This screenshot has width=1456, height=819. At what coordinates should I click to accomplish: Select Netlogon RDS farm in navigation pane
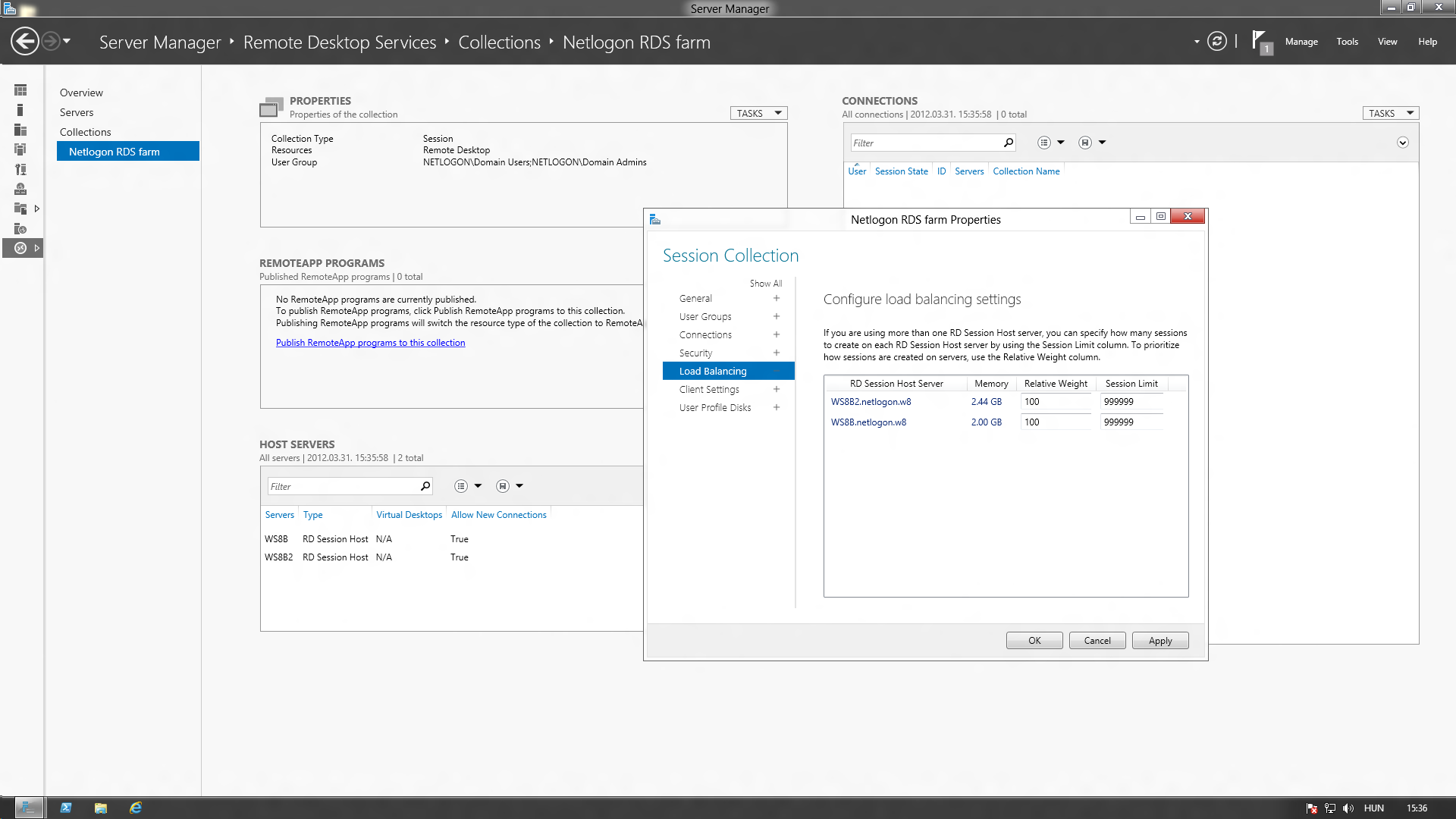tap(127, 152)
